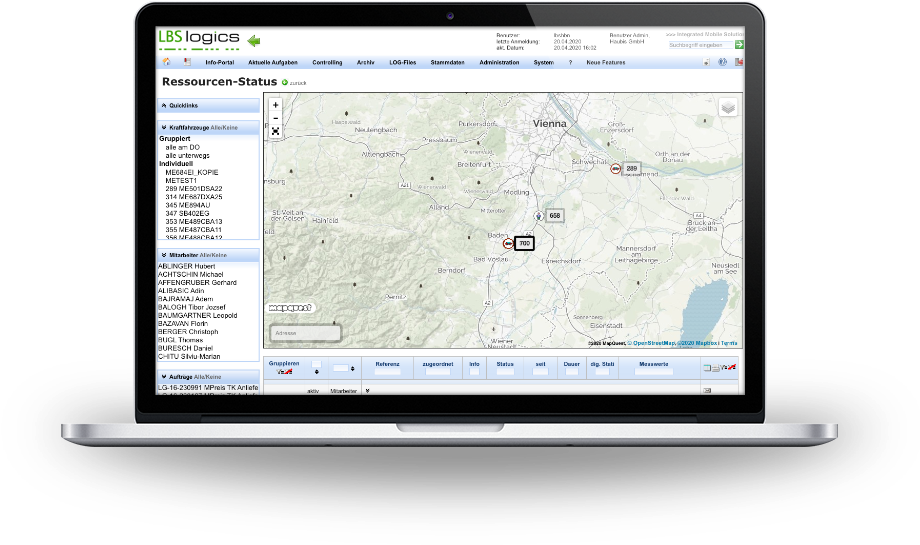Screen dimensions: 920x545
Task: Select vehicle ME684EI_KOPIE
Action: [192, 172]
